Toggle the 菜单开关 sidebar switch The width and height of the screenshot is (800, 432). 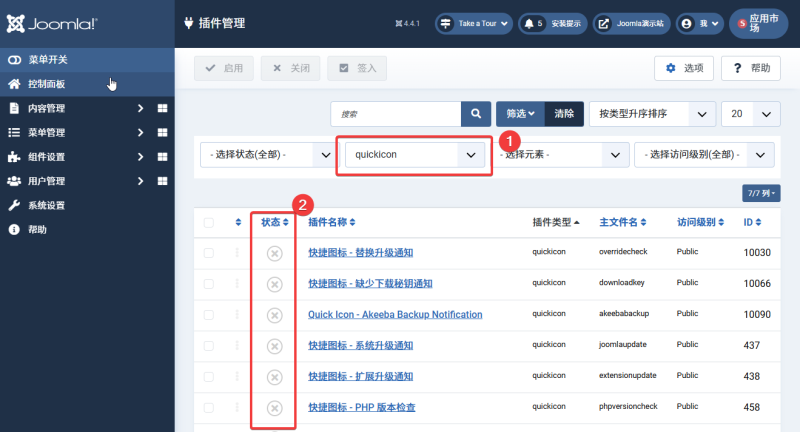point(38,60)
